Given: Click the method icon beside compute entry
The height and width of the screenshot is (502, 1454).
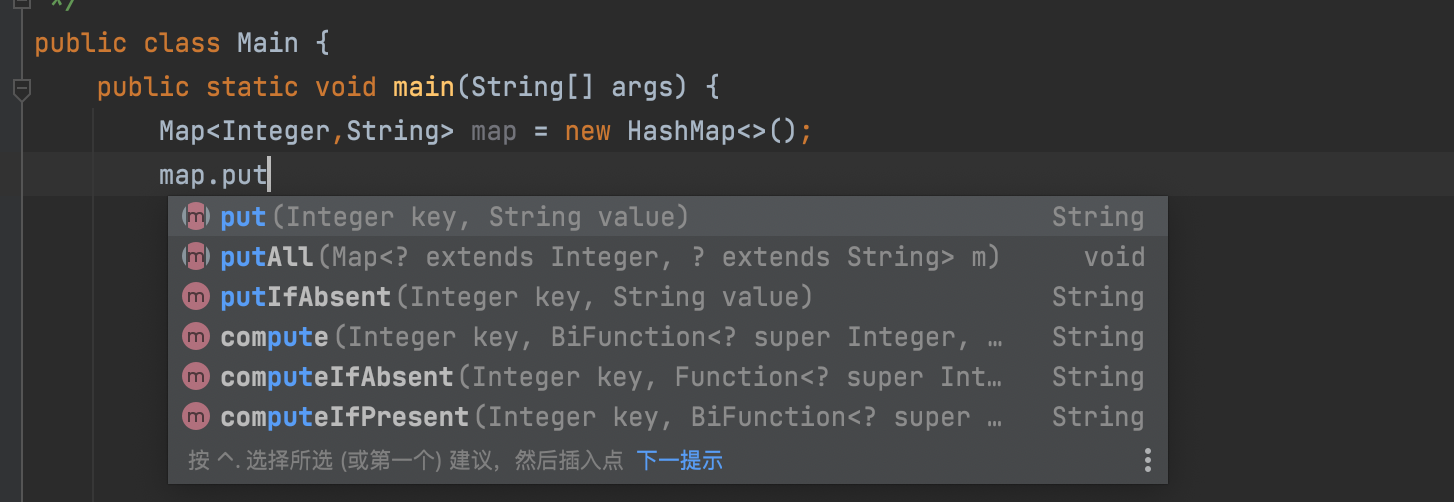Looking at the screenshot, I should [196, 337].
